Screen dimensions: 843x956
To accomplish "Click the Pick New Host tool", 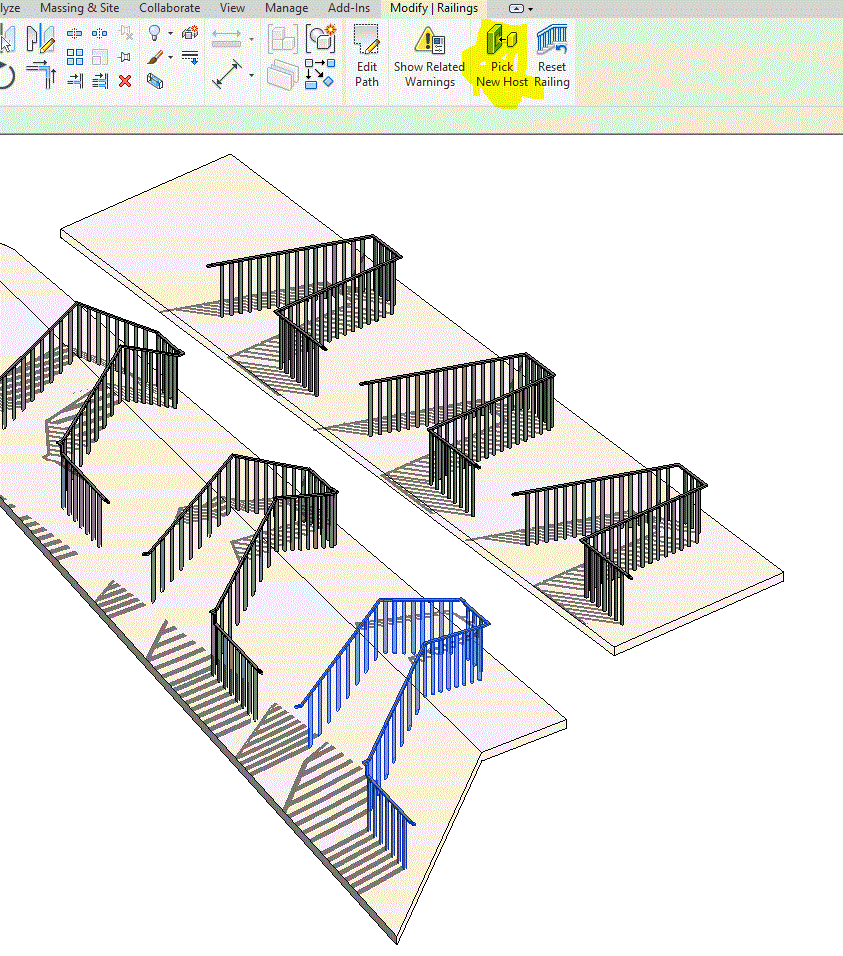I will click(501, 55).
